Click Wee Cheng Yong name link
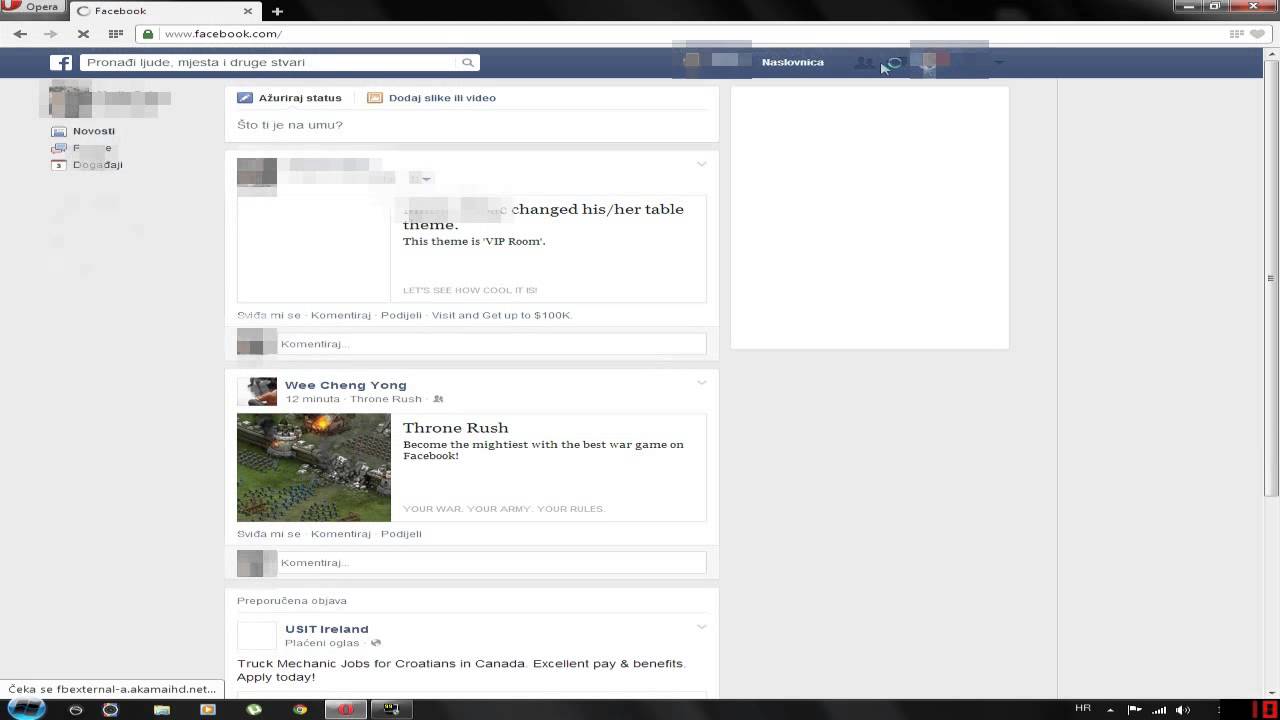The height and width of the screenshot is (720, 1280). [x=346, y=385]
